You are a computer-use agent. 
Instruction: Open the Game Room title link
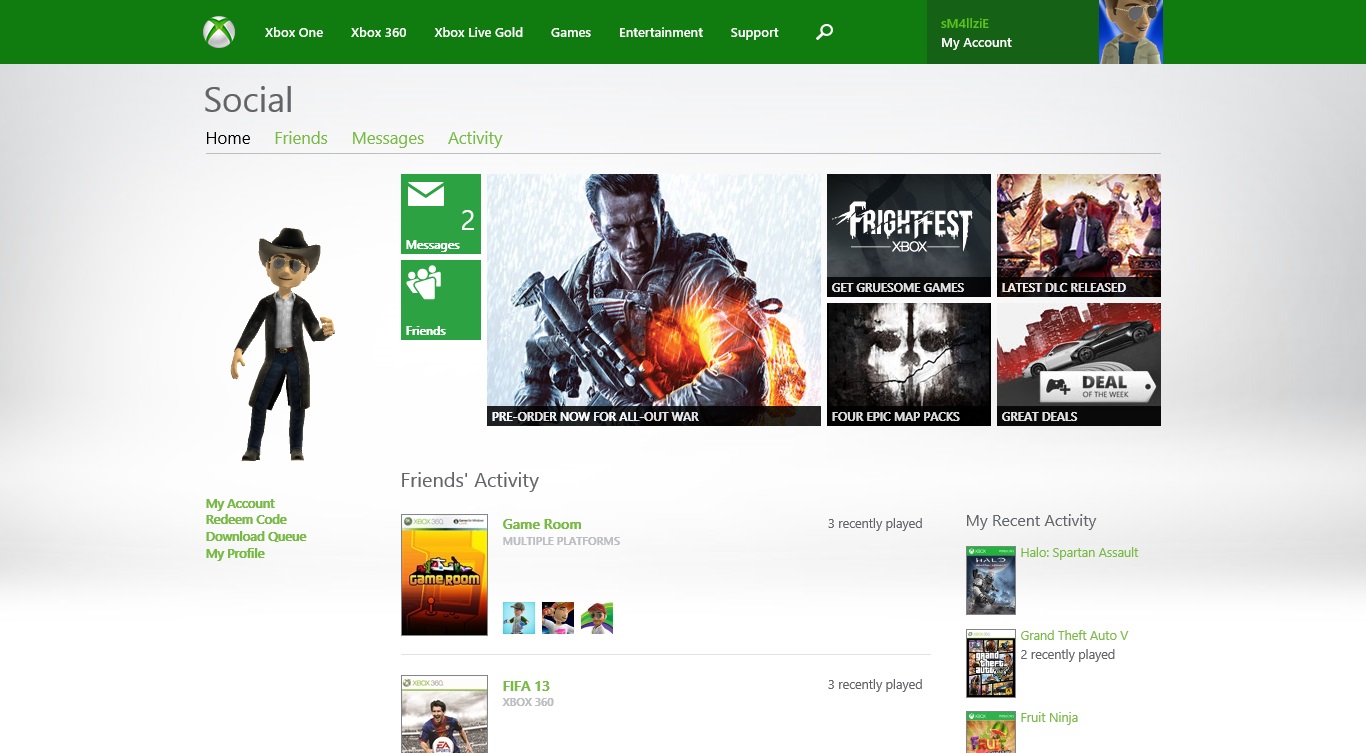click(x=542, y=524)
